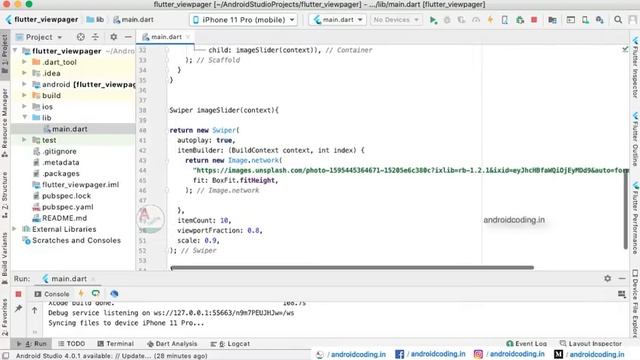Expand the test folder
Viewport: 640px width, 360px height.
click(24, 140)
